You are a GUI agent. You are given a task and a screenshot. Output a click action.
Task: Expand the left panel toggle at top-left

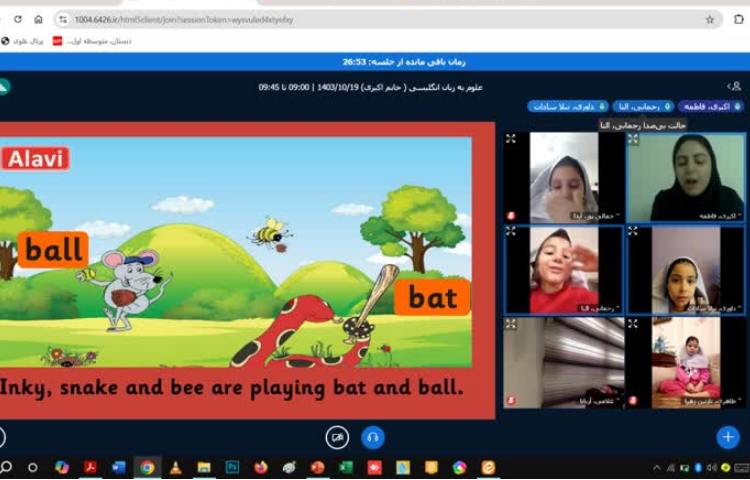4,87
